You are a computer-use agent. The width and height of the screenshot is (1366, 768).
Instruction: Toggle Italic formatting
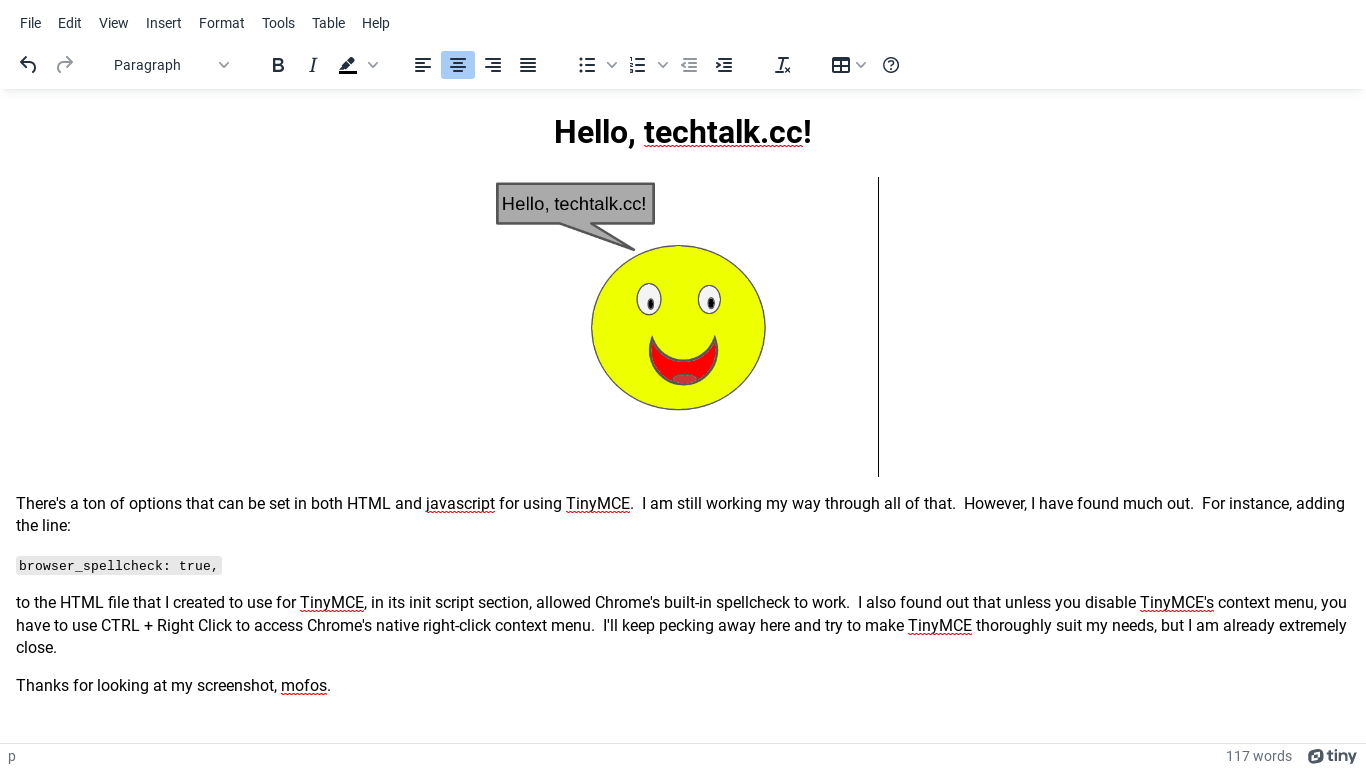313,65
